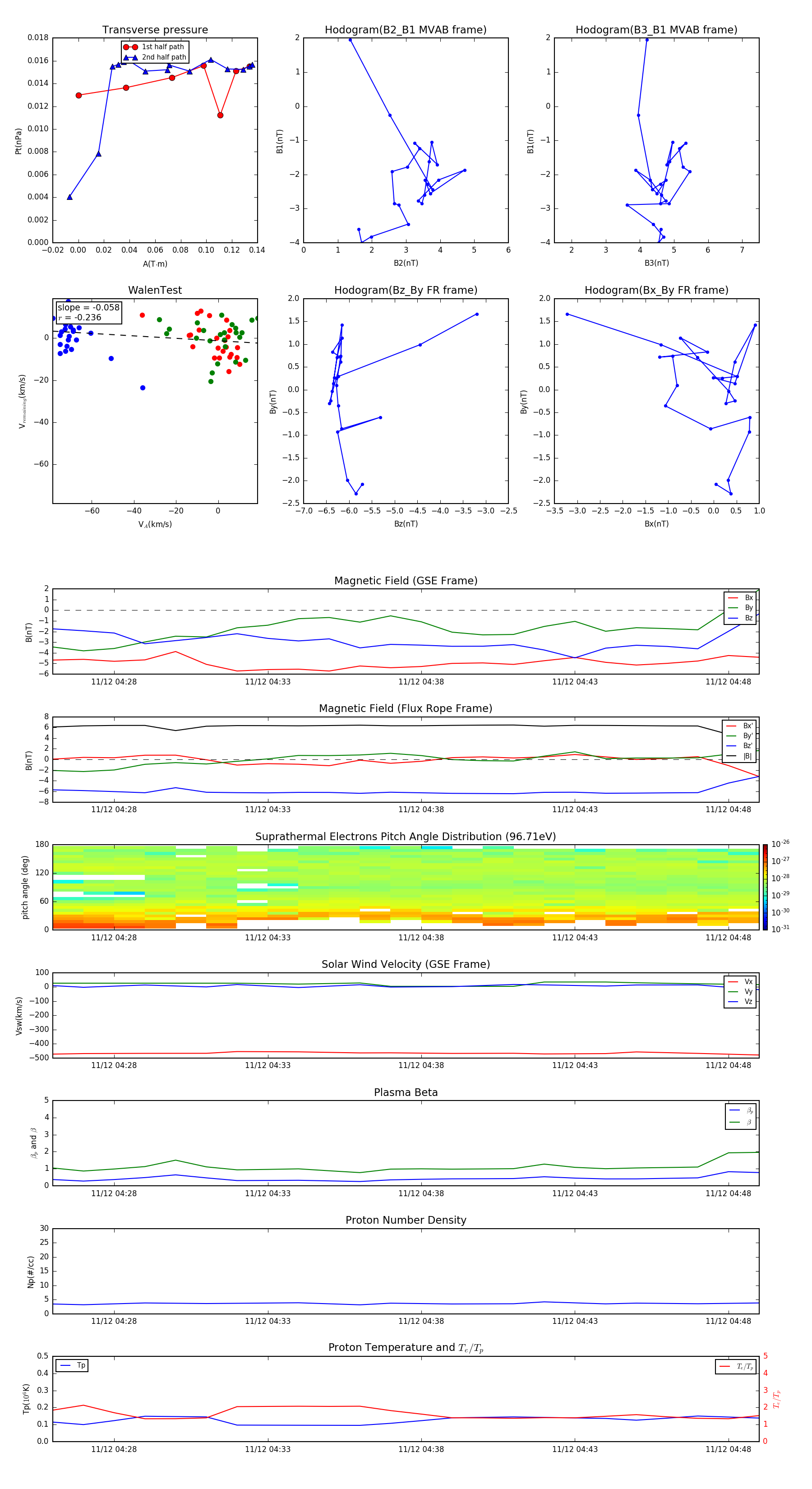The image size is (812, 1489).
Task: Click the 'Magnetic Field (GSE Frame)' title
Action: coord(406,581)
